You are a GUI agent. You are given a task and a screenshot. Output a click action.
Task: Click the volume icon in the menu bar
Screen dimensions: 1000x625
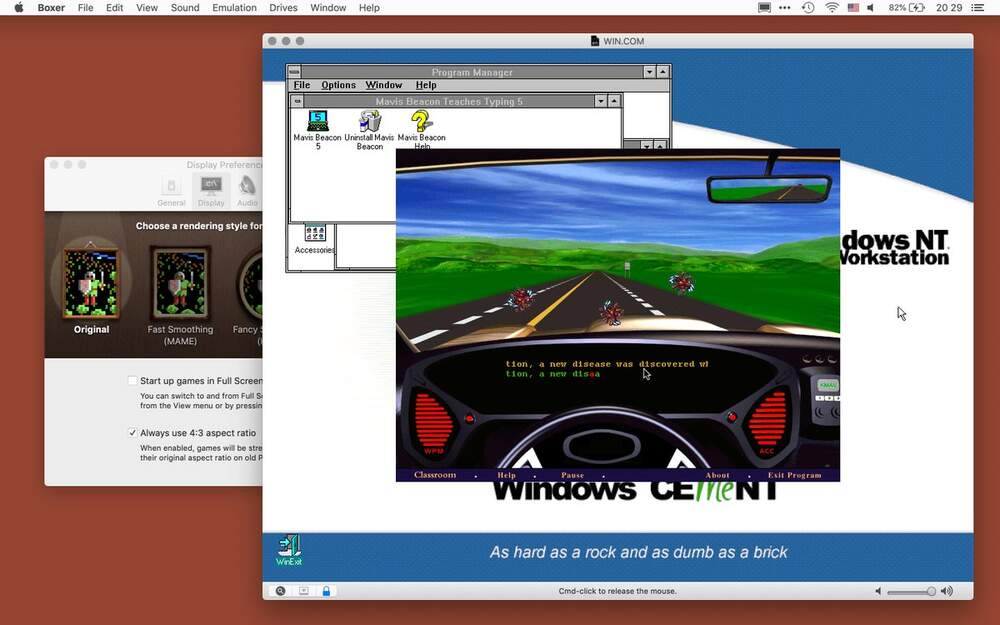871,8
